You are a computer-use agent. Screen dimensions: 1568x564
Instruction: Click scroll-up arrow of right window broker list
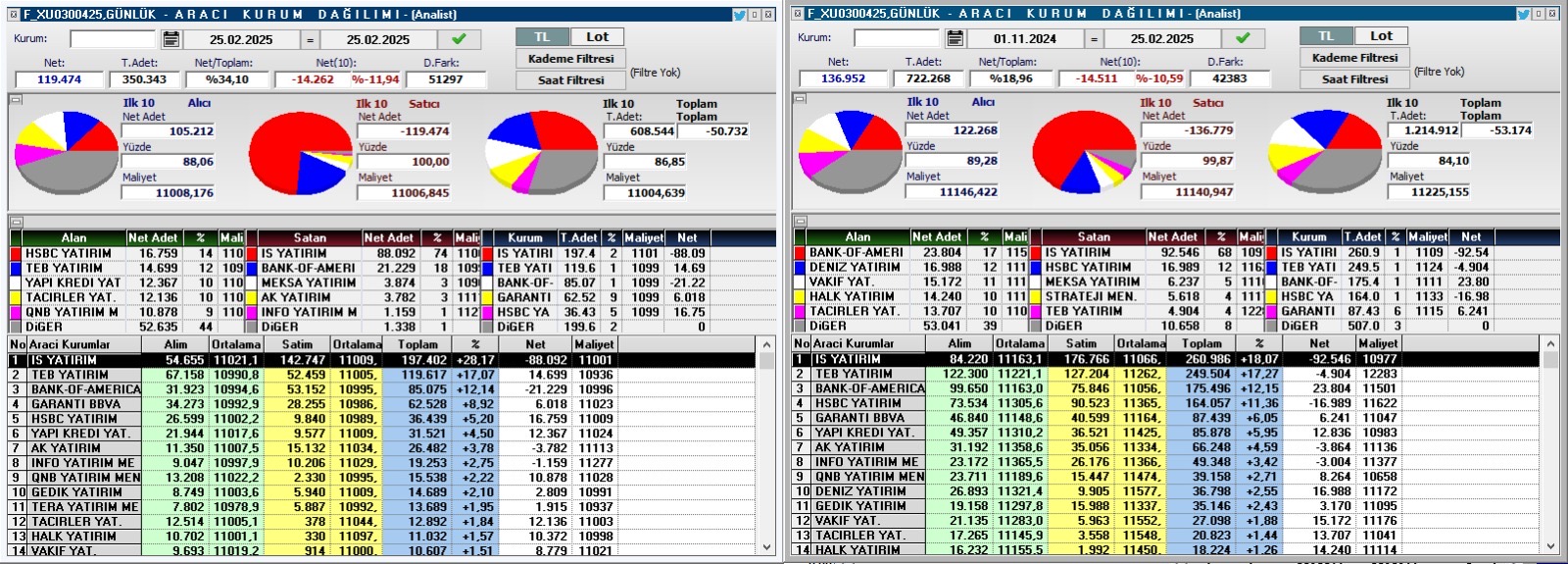point(1550,344)
